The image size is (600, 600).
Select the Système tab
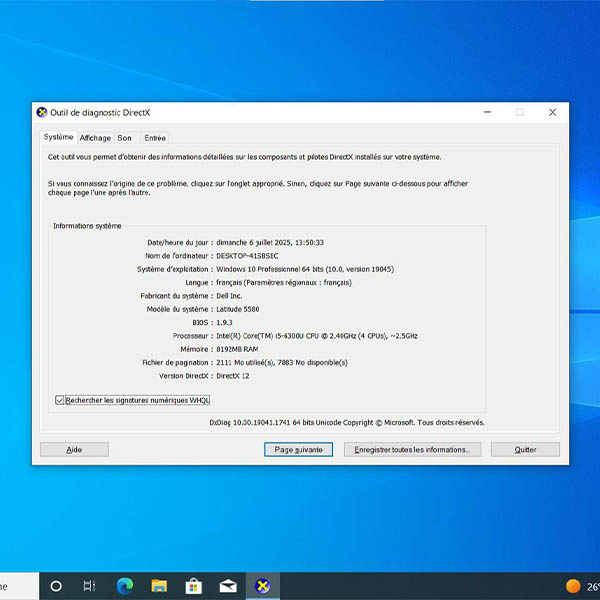[58, 137]
